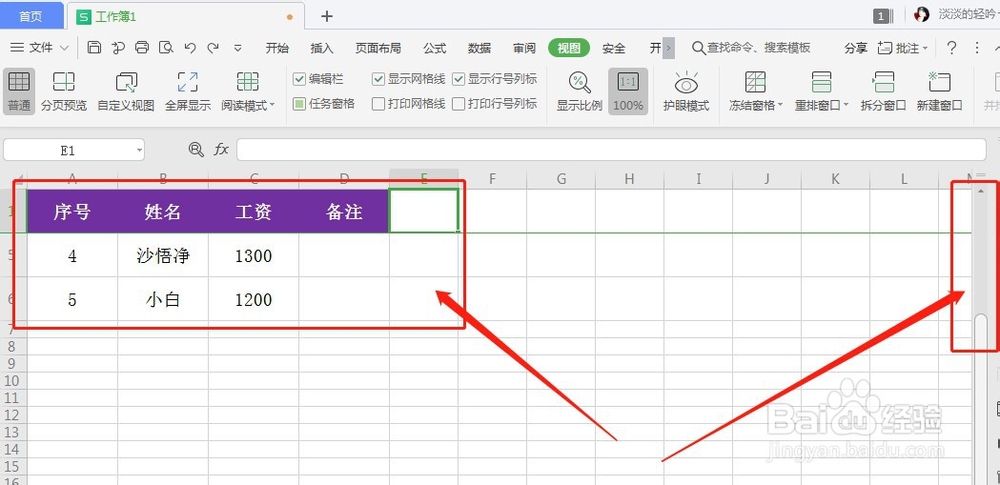Open the 插入 Insert tab

click(322, 48)
